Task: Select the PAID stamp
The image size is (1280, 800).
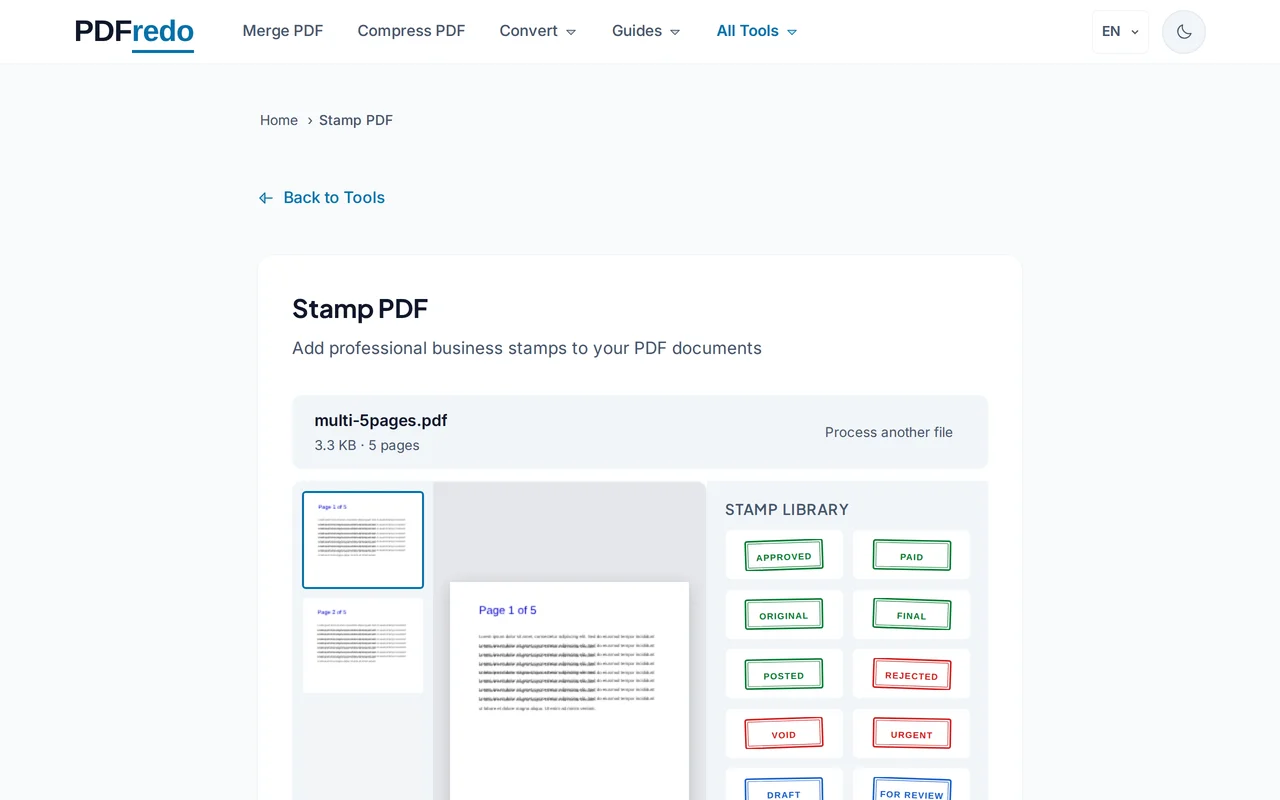Action: [911, 555]
